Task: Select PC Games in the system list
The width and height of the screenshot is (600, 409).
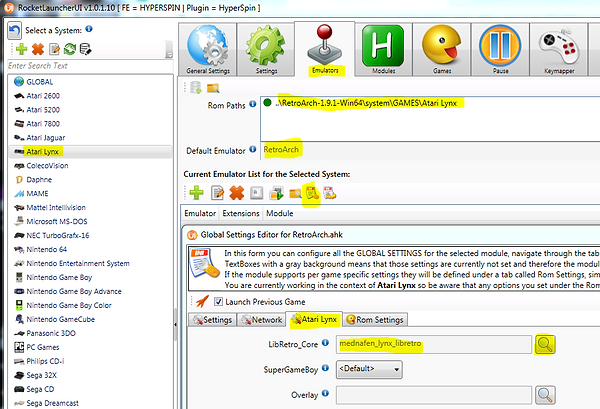Action: click(x=90, y=347)
